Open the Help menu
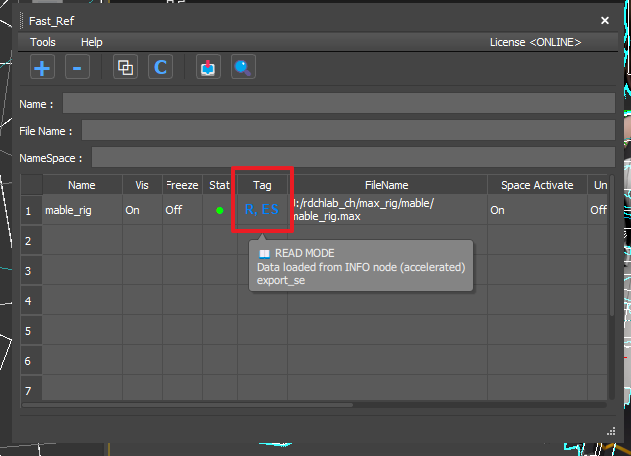Image resolution: width=631 pixels, height=456 pixels. (92, 42)
